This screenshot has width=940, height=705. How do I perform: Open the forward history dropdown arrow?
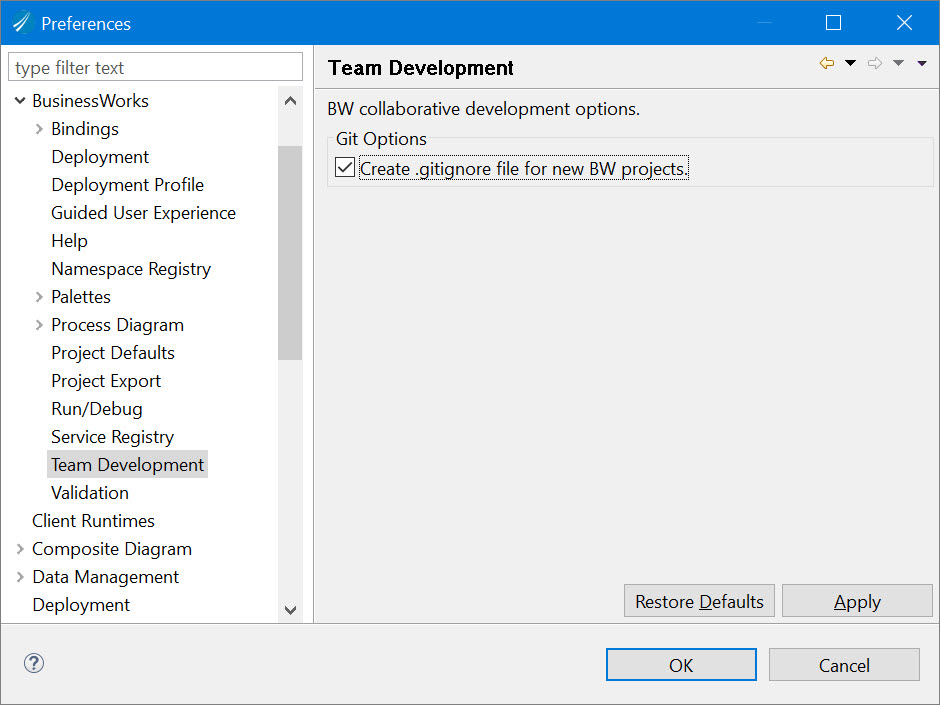point(898,63)
